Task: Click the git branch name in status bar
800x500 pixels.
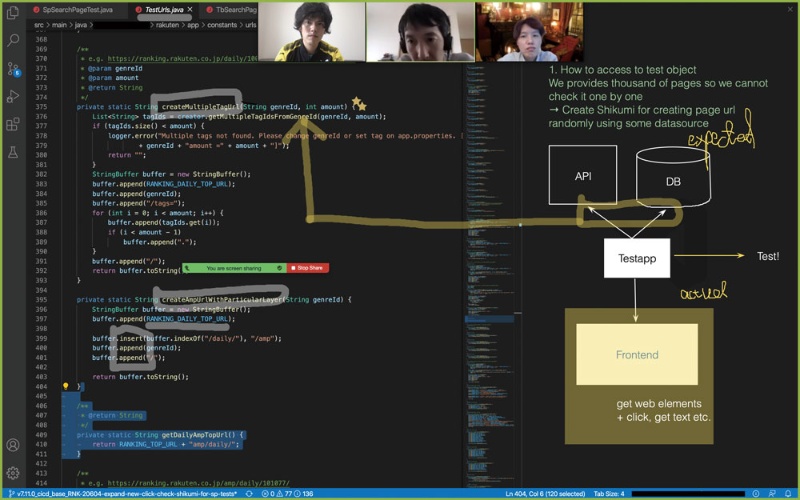Action: tap(125, 493)
